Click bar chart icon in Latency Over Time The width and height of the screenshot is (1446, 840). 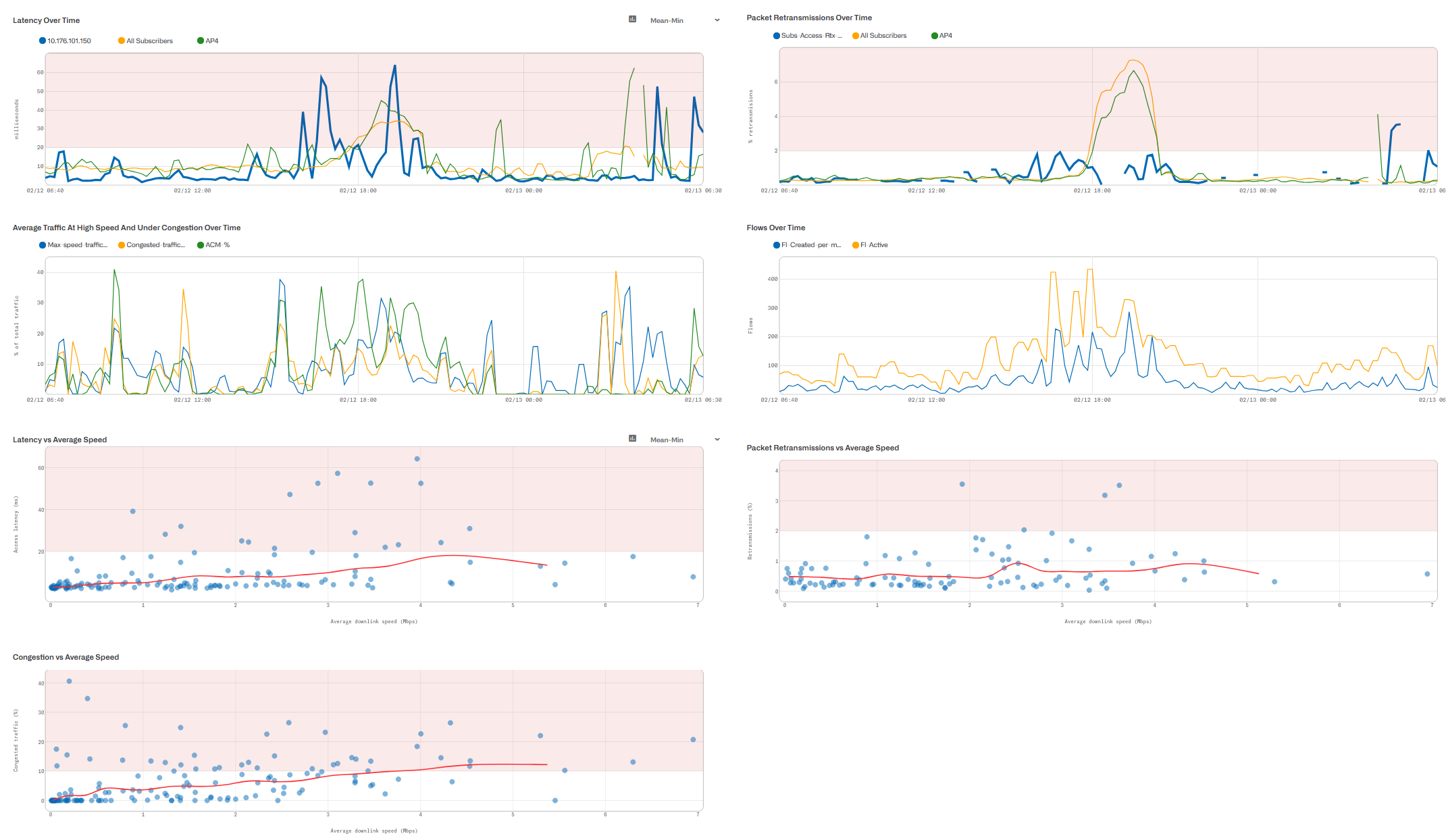point(632,20)
